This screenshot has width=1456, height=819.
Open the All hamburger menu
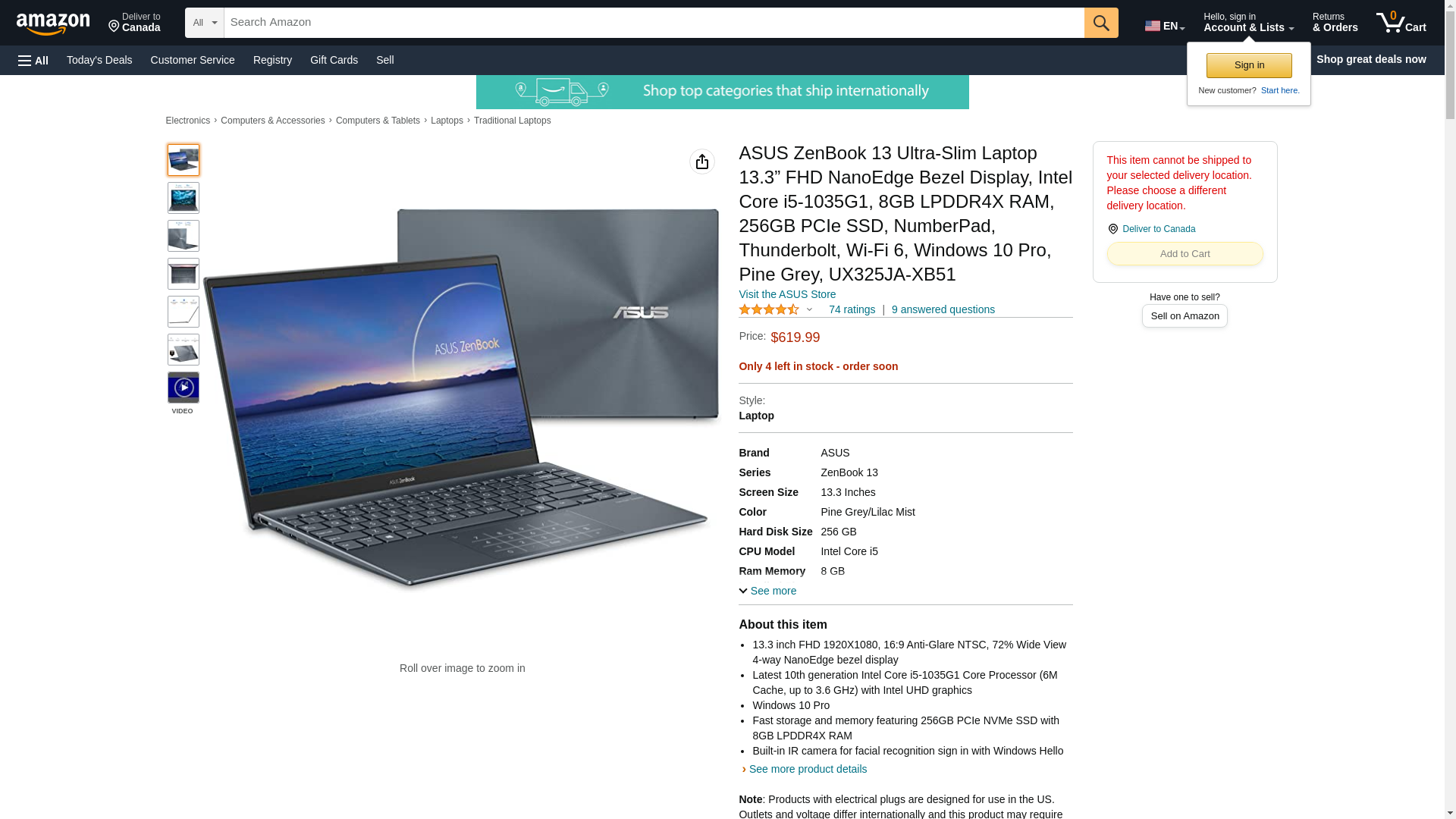click(33, 60)
